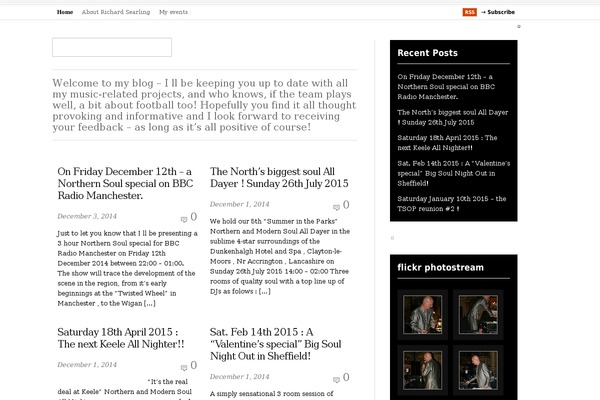The height and width of the screenshot is (400, 600).
Task: Click the 'Welcome to my blog' intro text
Action: (x=204, y=105)
